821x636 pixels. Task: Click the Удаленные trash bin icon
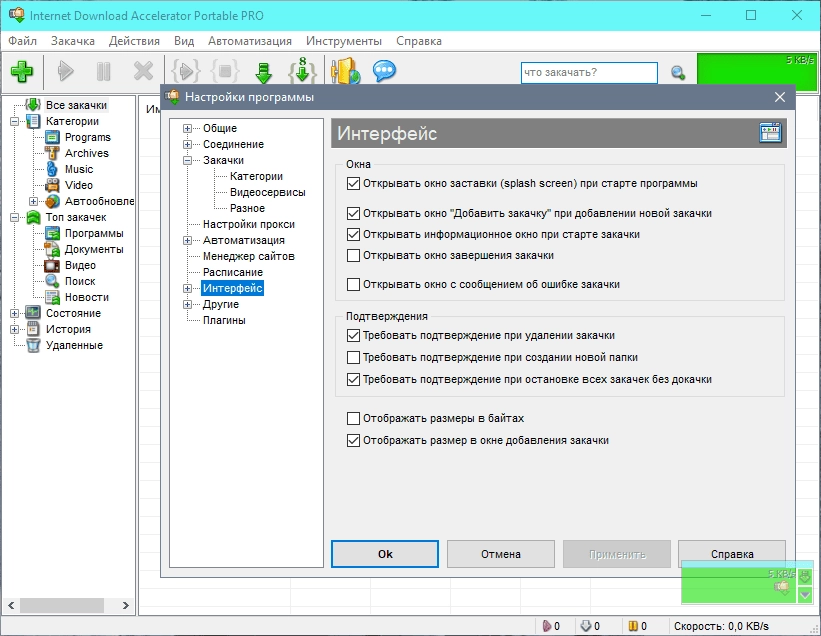(x=33, y=345)
